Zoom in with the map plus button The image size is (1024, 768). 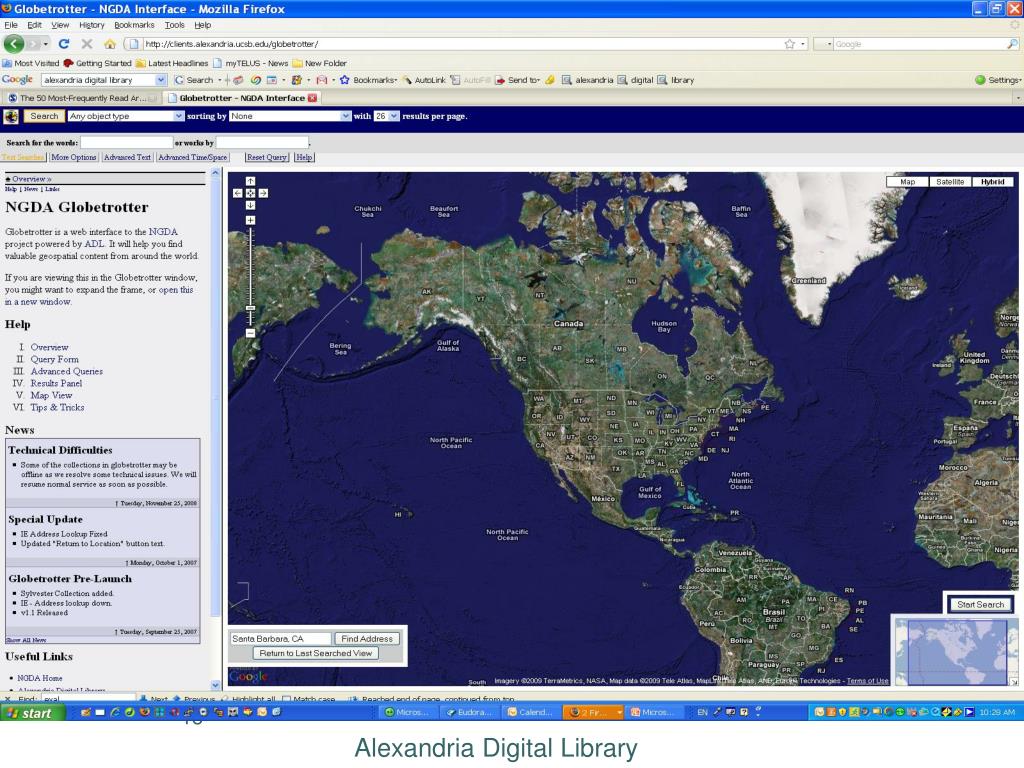[250, 220]
